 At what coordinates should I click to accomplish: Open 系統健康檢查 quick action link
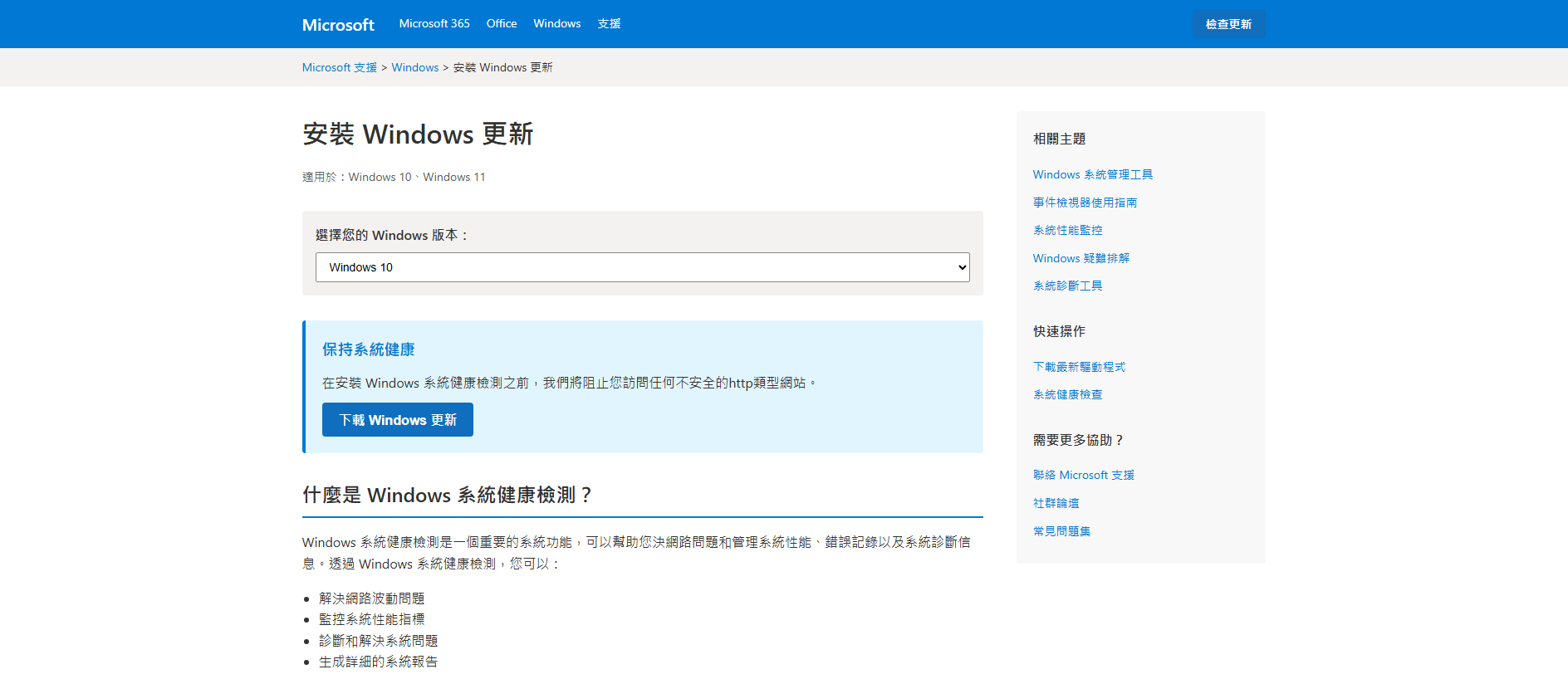pos(1068,394)
